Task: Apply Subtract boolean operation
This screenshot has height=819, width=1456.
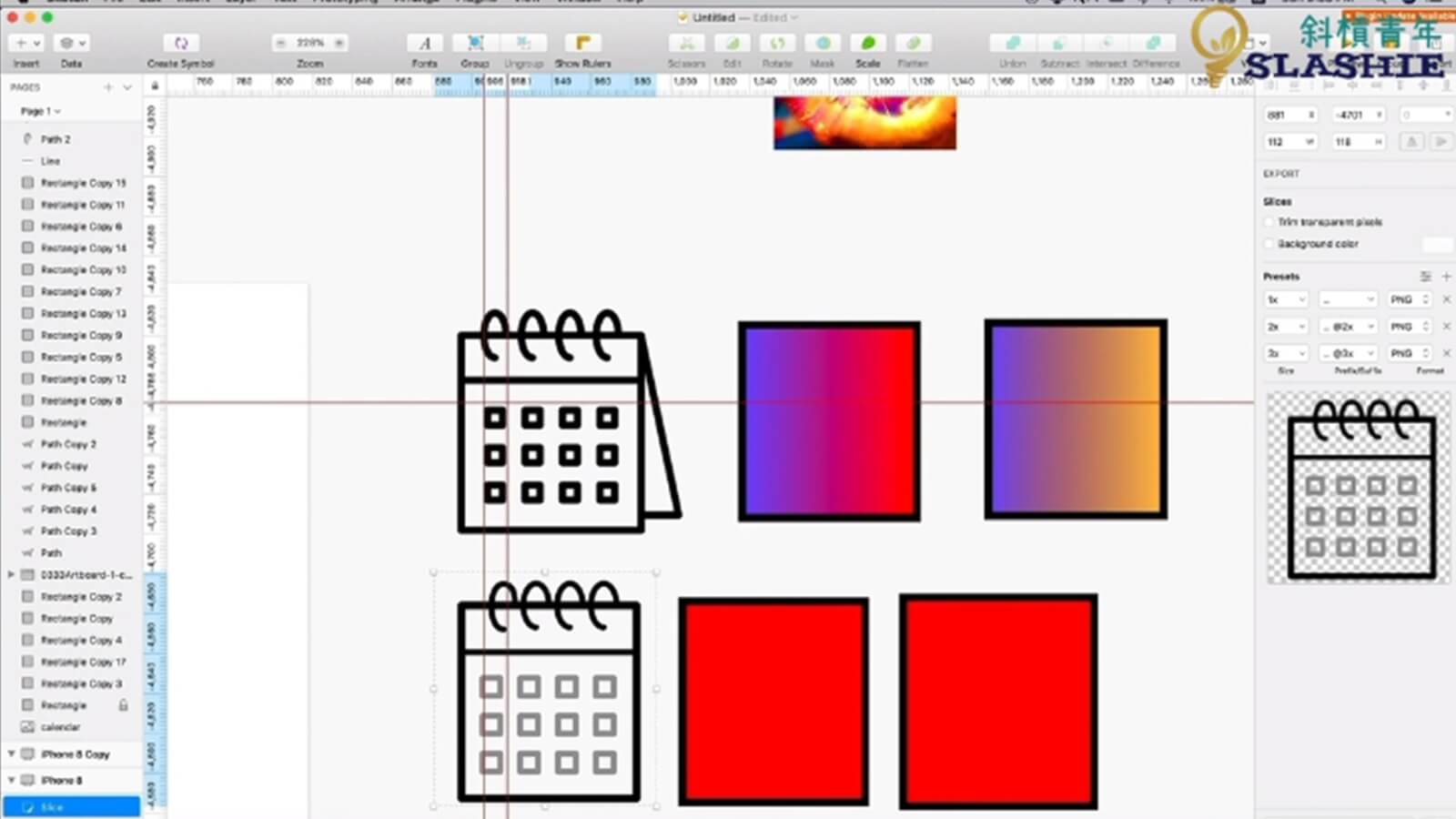Action: click(1059, 43)
